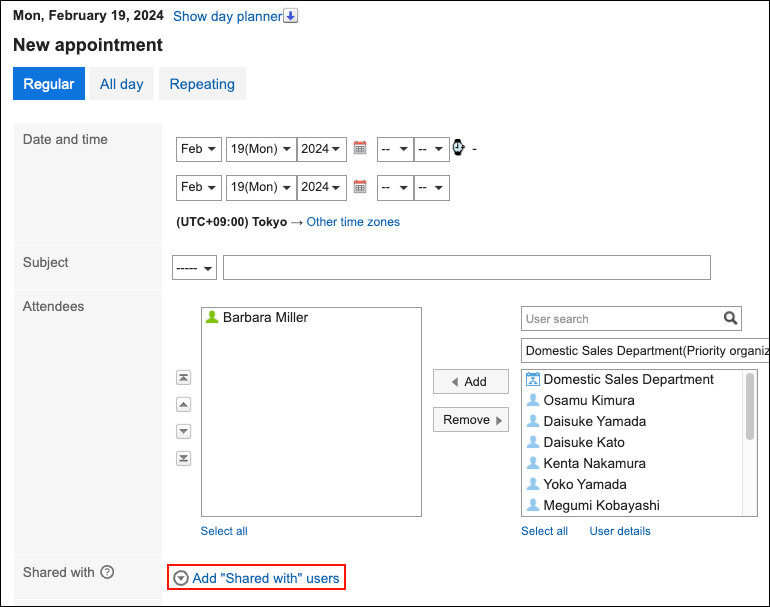Image resolution: width=770 pixels, height=607 pixels.
Task: Open the start month Feb dropdown
Action: click(199, 149)
